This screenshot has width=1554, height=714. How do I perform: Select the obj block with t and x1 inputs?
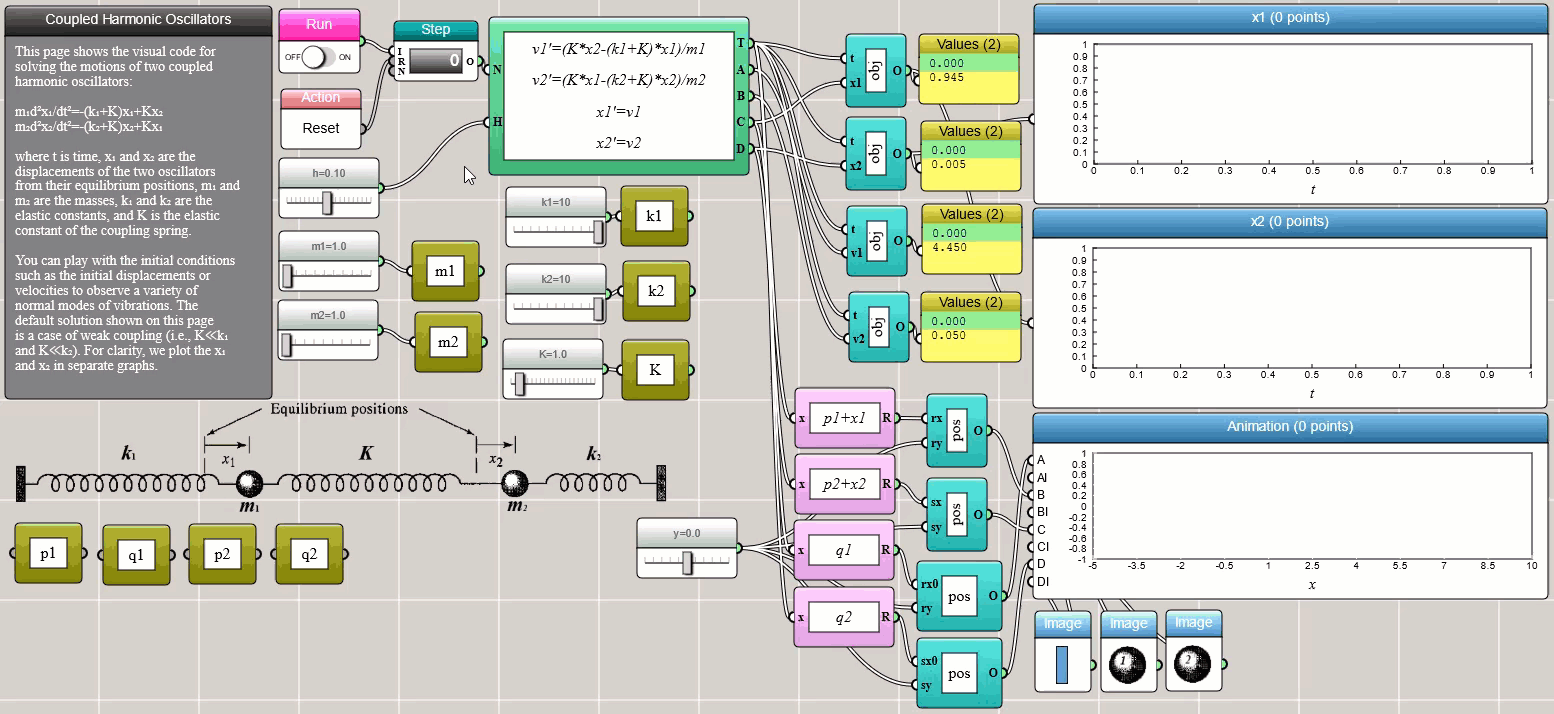876,70
